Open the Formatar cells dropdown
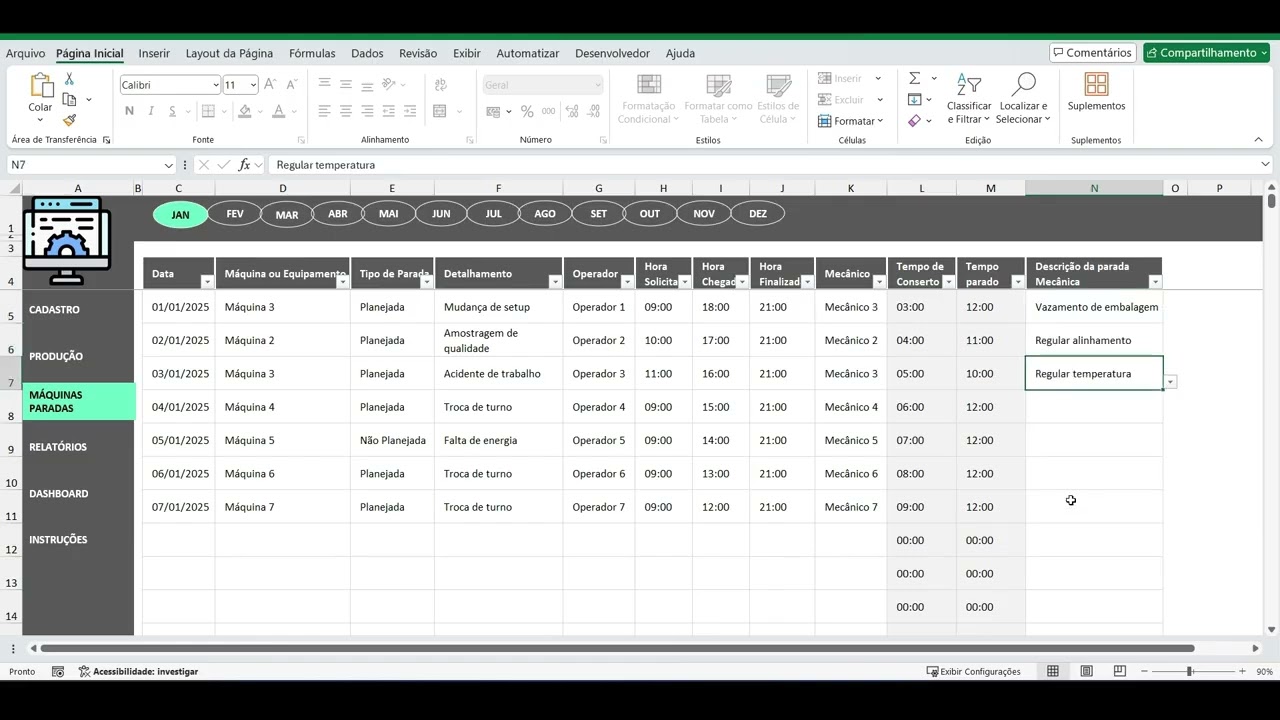1280x720 pixels. [851, 121]
